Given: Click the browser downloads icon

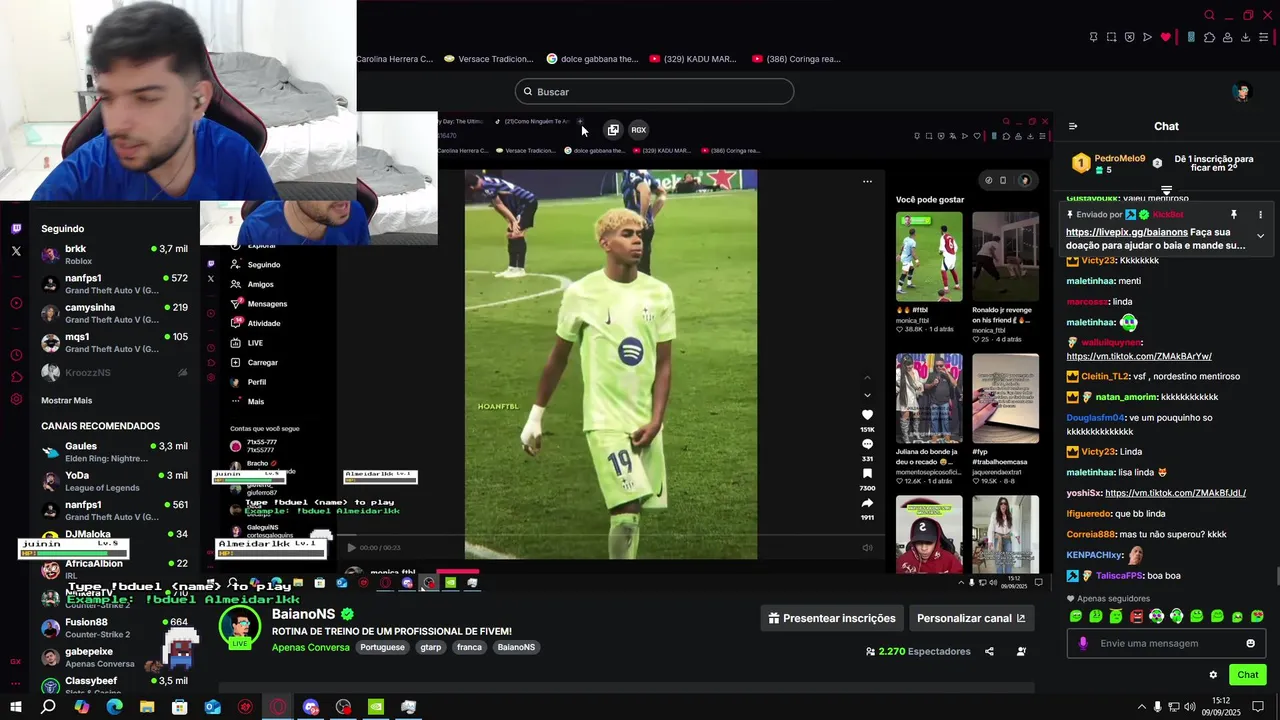Looking at the screenshot, I should click(x=1245, y=37).
